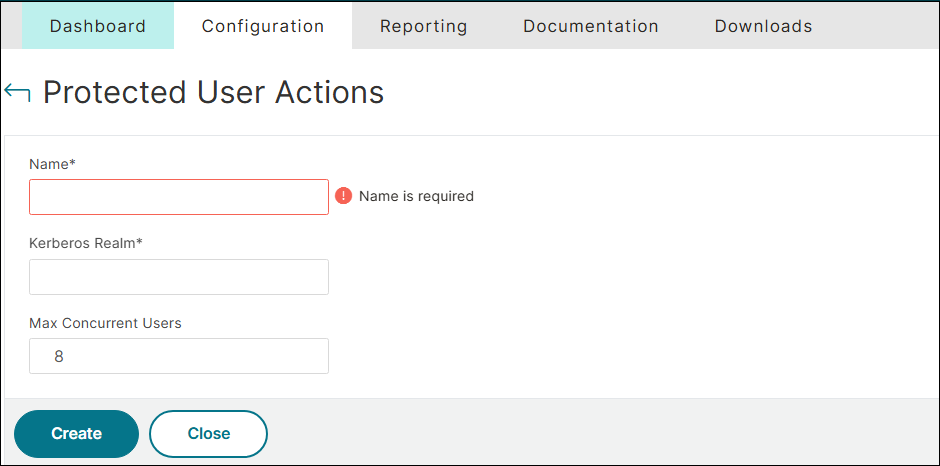This screenshot has width=940, height=466.
Task: Click the Protected User Actions heading
Action: pos(213,92)
